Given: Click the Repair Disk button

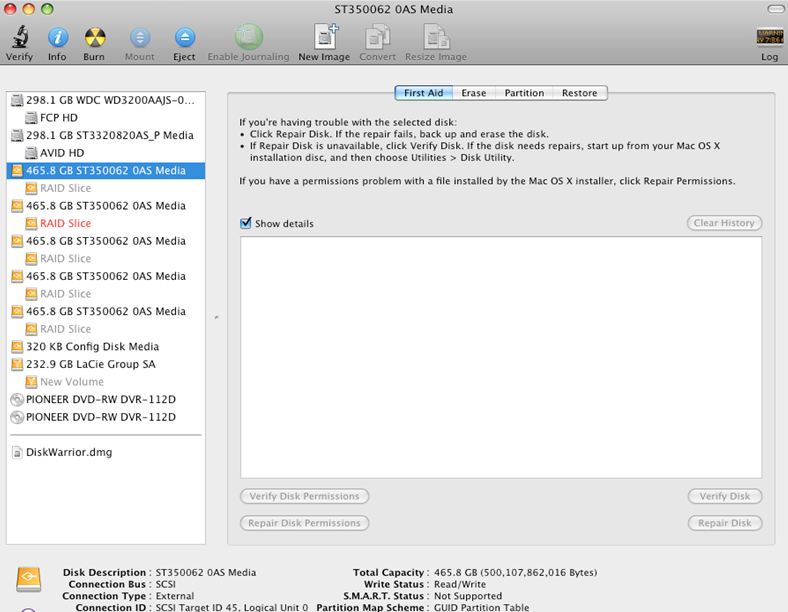Looking at the screenshot, I should pos(725,523).
